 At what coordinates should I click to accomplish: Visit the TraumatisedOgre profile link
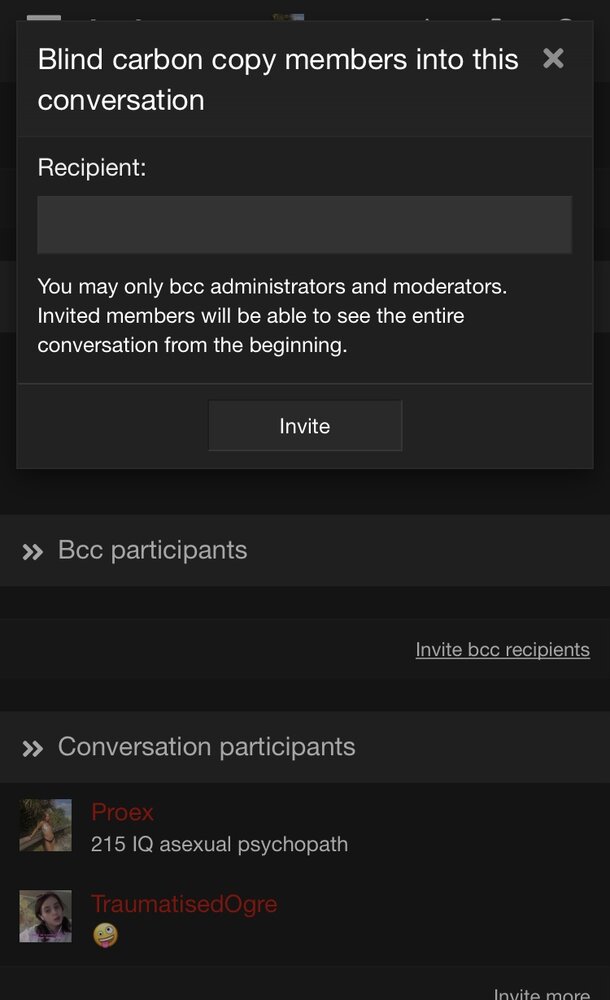(x=184, y=904)
